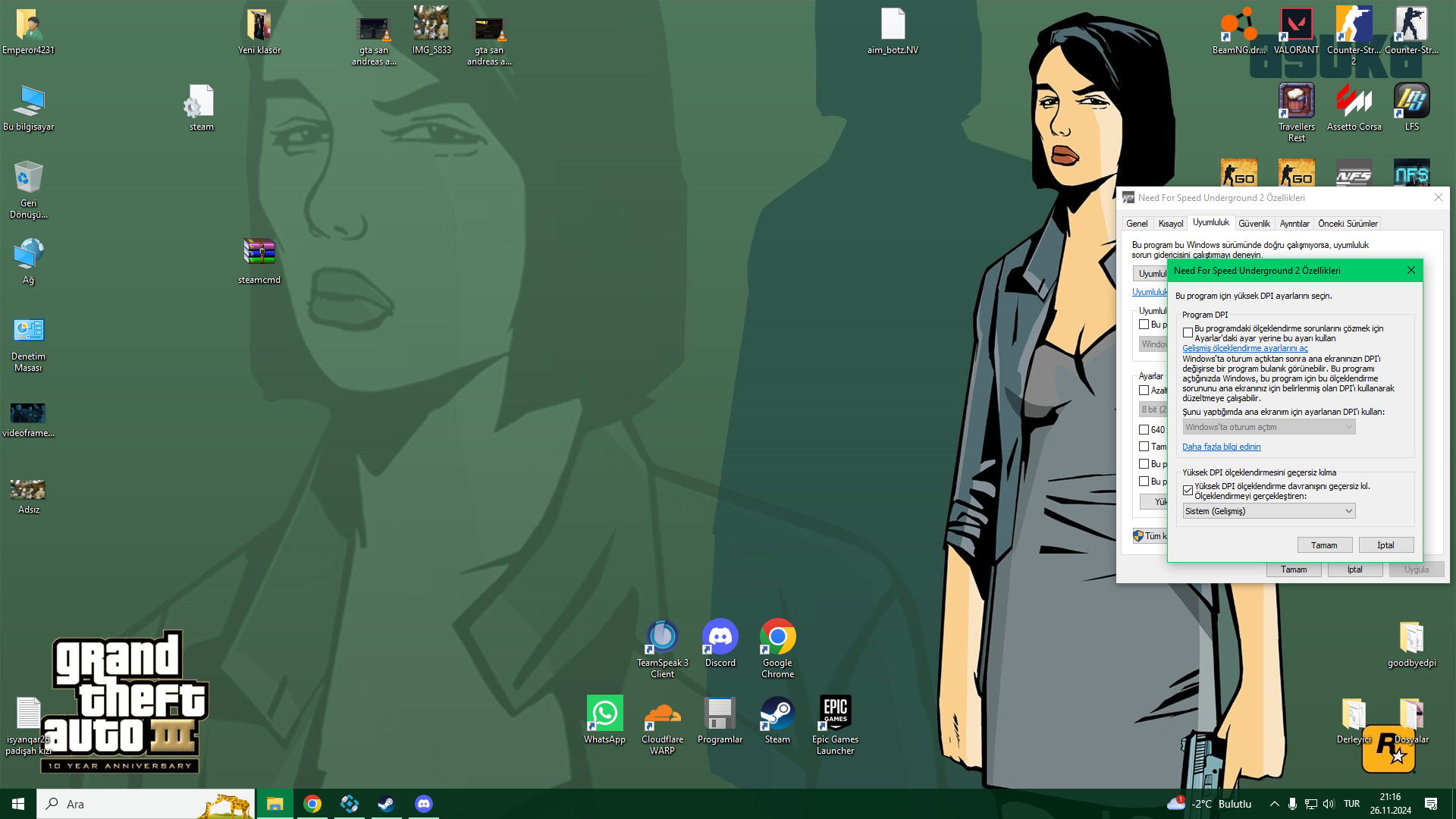Switch to the Güvenlik tab
This screenshot has height=819, width=1456.
point(1254,224)
